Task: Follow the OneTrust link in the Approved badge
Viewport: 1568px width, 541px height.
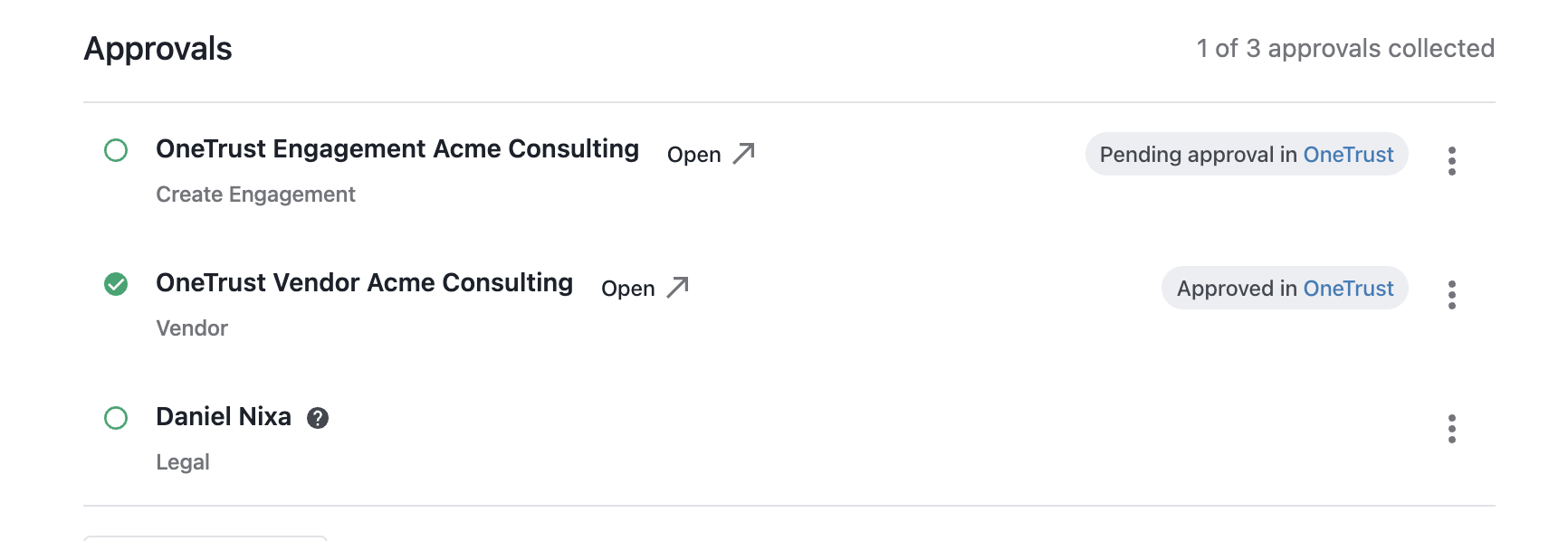Action: [x=1348, y=289]
